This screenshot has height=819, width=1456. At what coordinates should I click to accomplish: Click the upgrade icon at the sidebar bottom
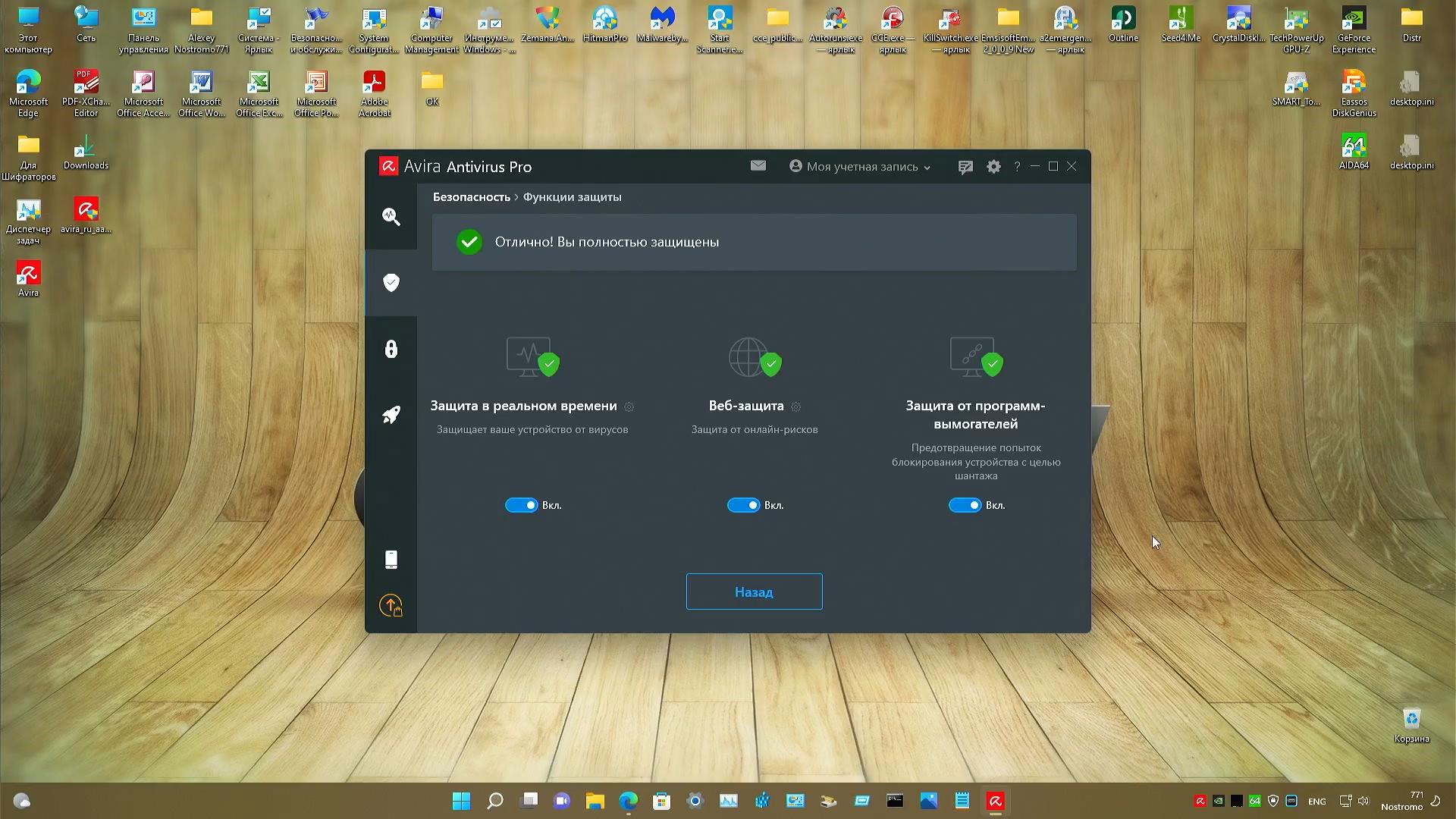[391, 606]
